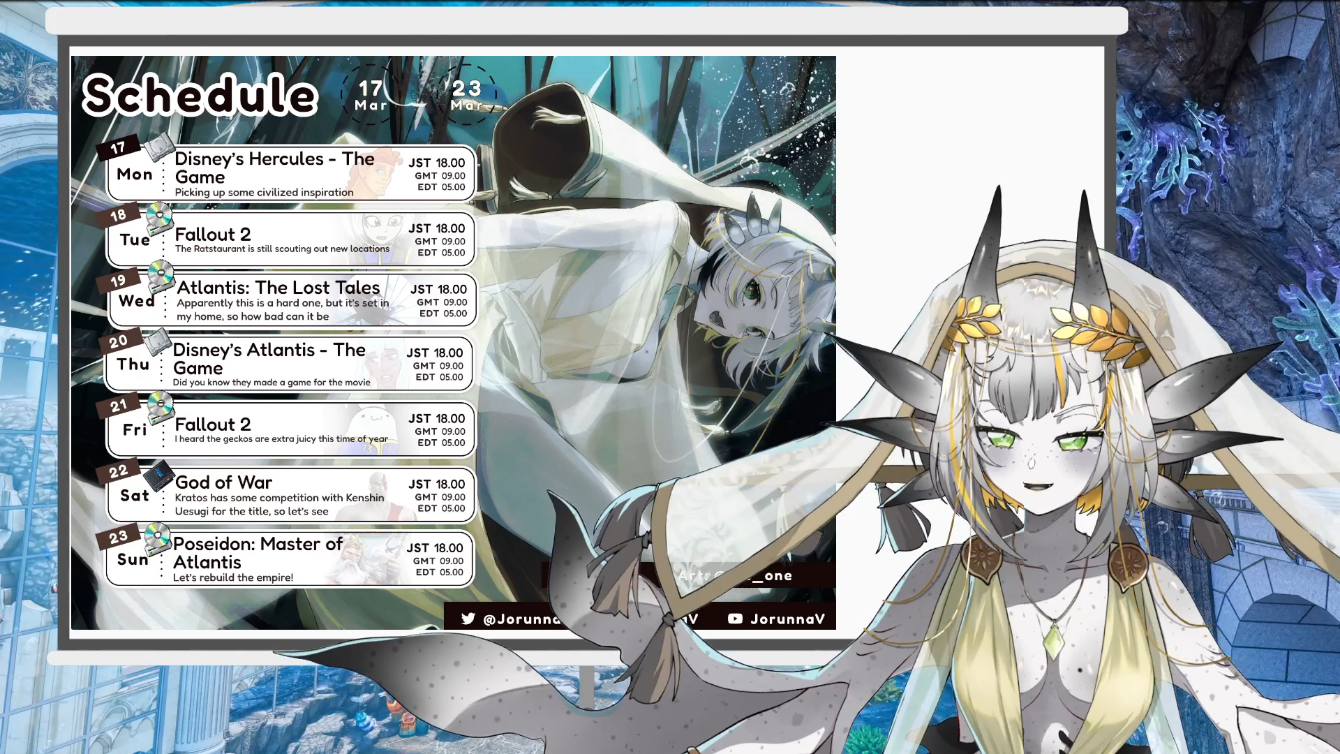
Task: Select the "Thu" day label
Action: (x=133, y=365)
